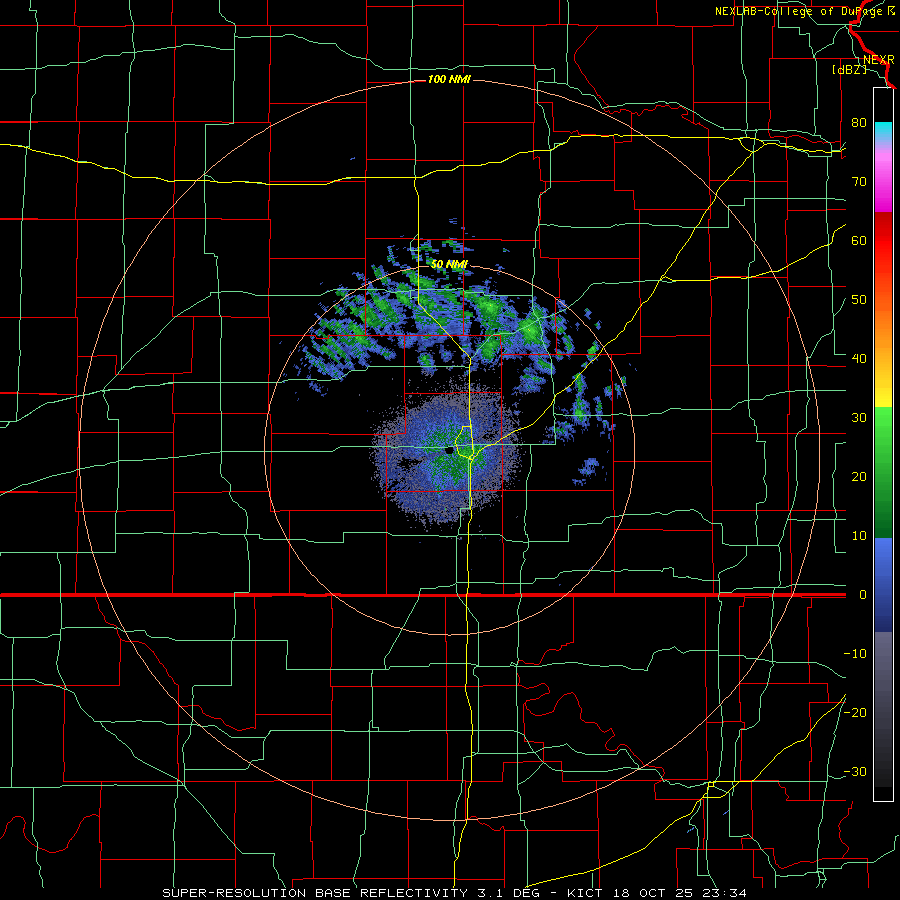900x900 pixels.
Task: Click the 30 value on the dBZ scale
Action: (x=859, y=417)
